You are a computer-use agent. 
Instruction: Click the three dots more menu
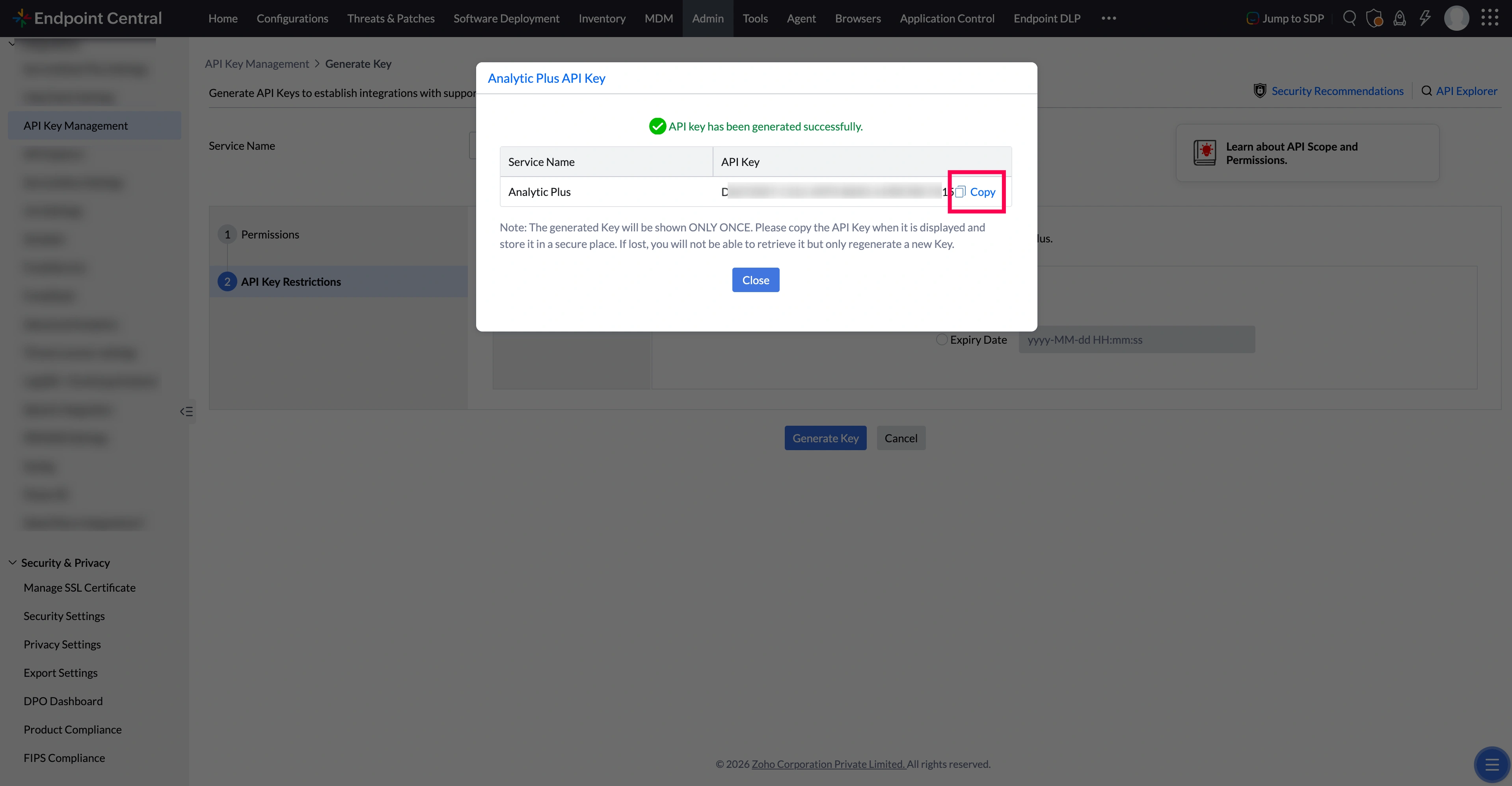(1108, 18)
